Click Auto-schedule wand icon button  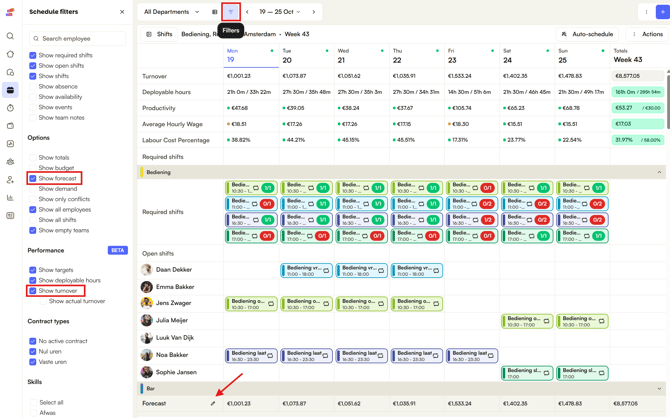(x=587, y=34)
